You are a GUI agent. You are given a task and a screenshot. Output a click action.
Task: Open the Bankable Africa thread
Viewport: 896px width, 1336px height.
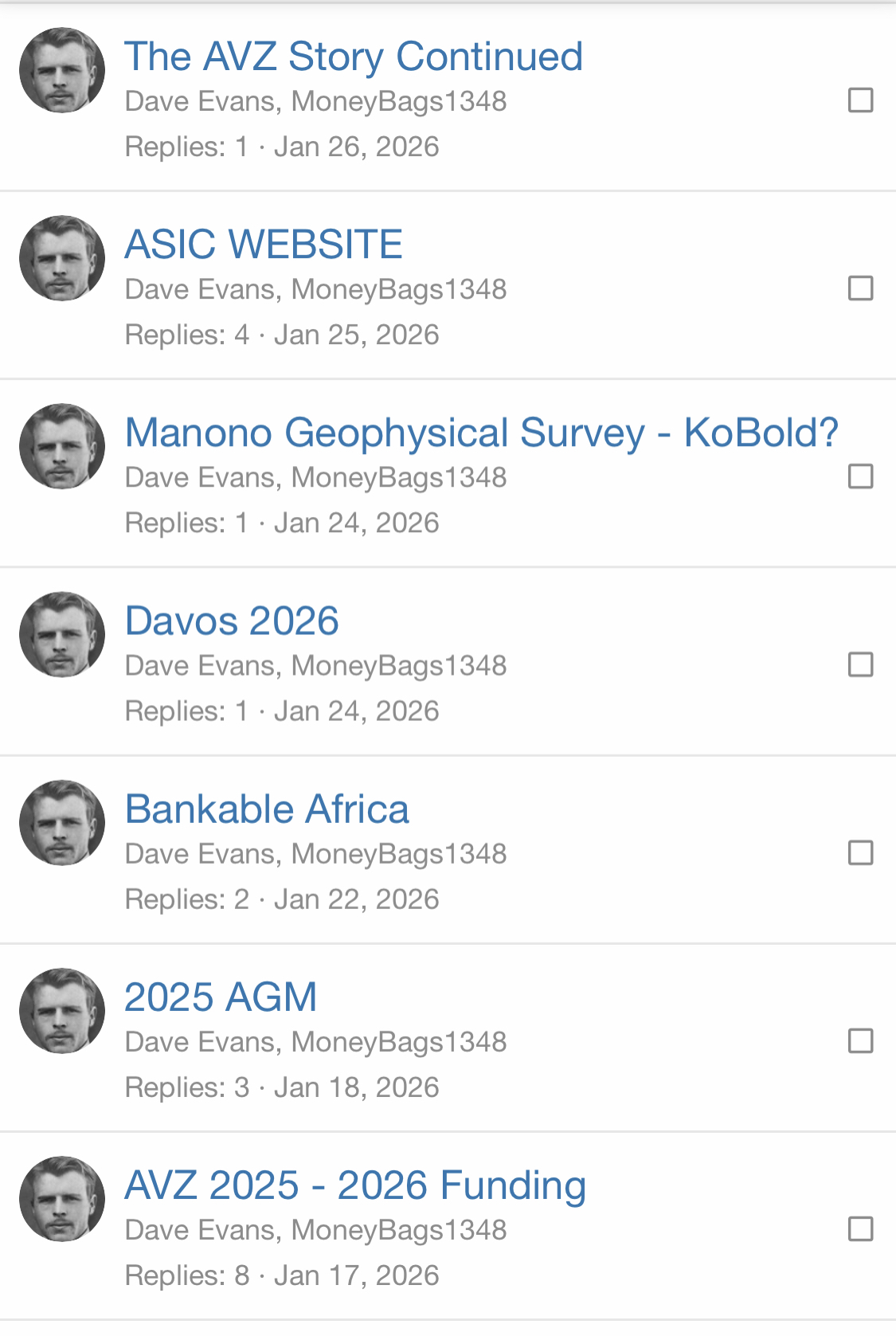(x=267, y=809)
